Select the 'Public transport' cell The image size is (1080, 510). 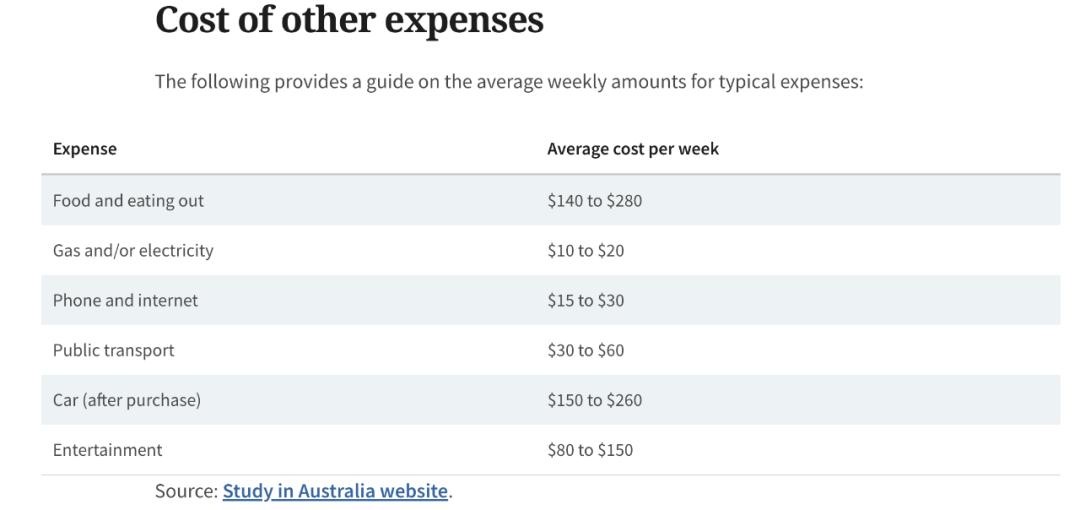pyautogui.click(x=113, y=350)
